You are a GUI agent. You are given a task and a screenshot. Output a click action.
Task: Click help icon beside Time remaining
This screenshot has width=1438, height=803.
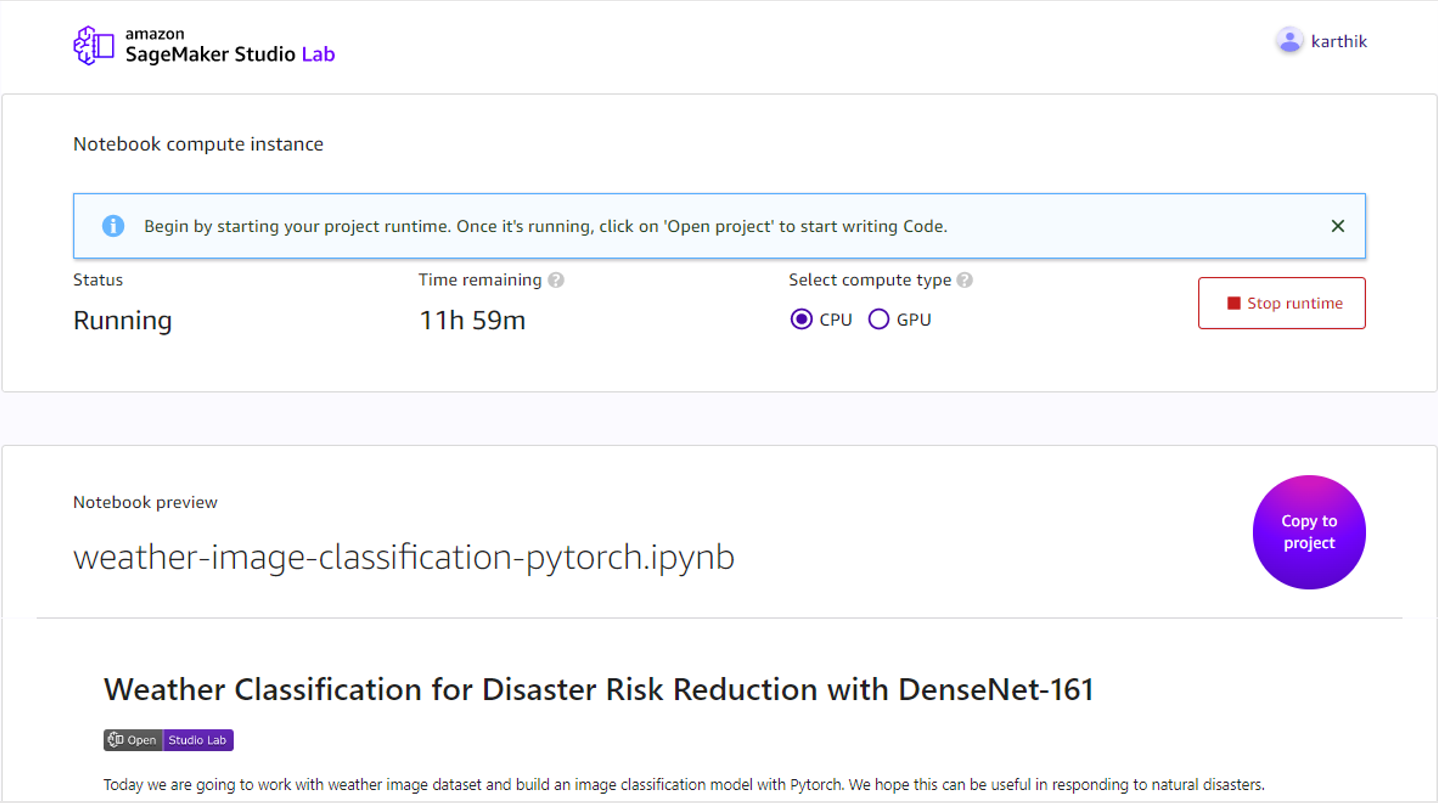click(556, 280)
